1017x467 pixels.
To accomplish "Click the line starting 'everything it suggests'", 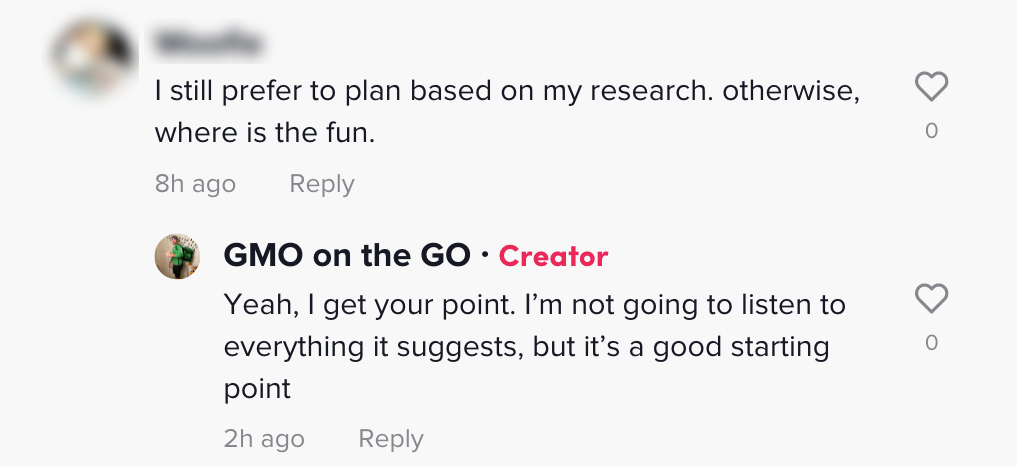I will (x=526, y=347).
